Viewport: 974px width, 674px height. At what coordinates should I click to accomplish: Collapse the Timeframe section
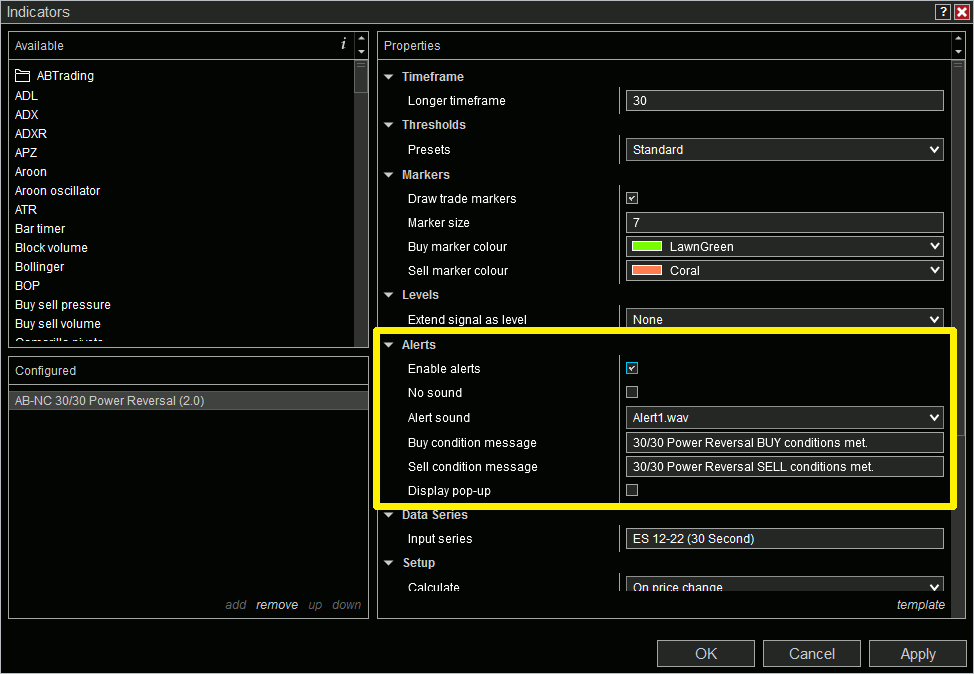point(388,76)
